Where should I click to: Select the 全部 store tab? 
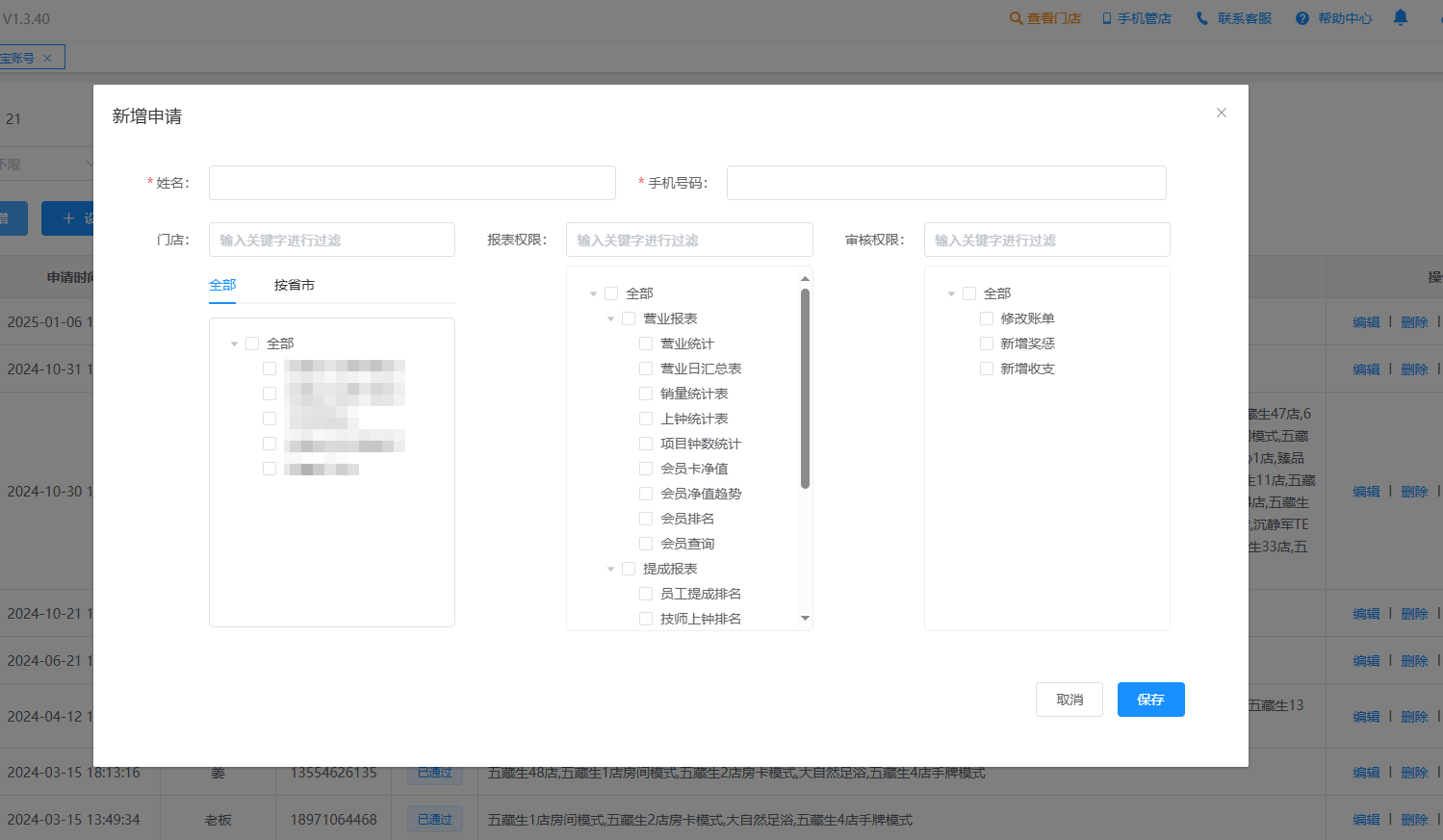(222, 285)
